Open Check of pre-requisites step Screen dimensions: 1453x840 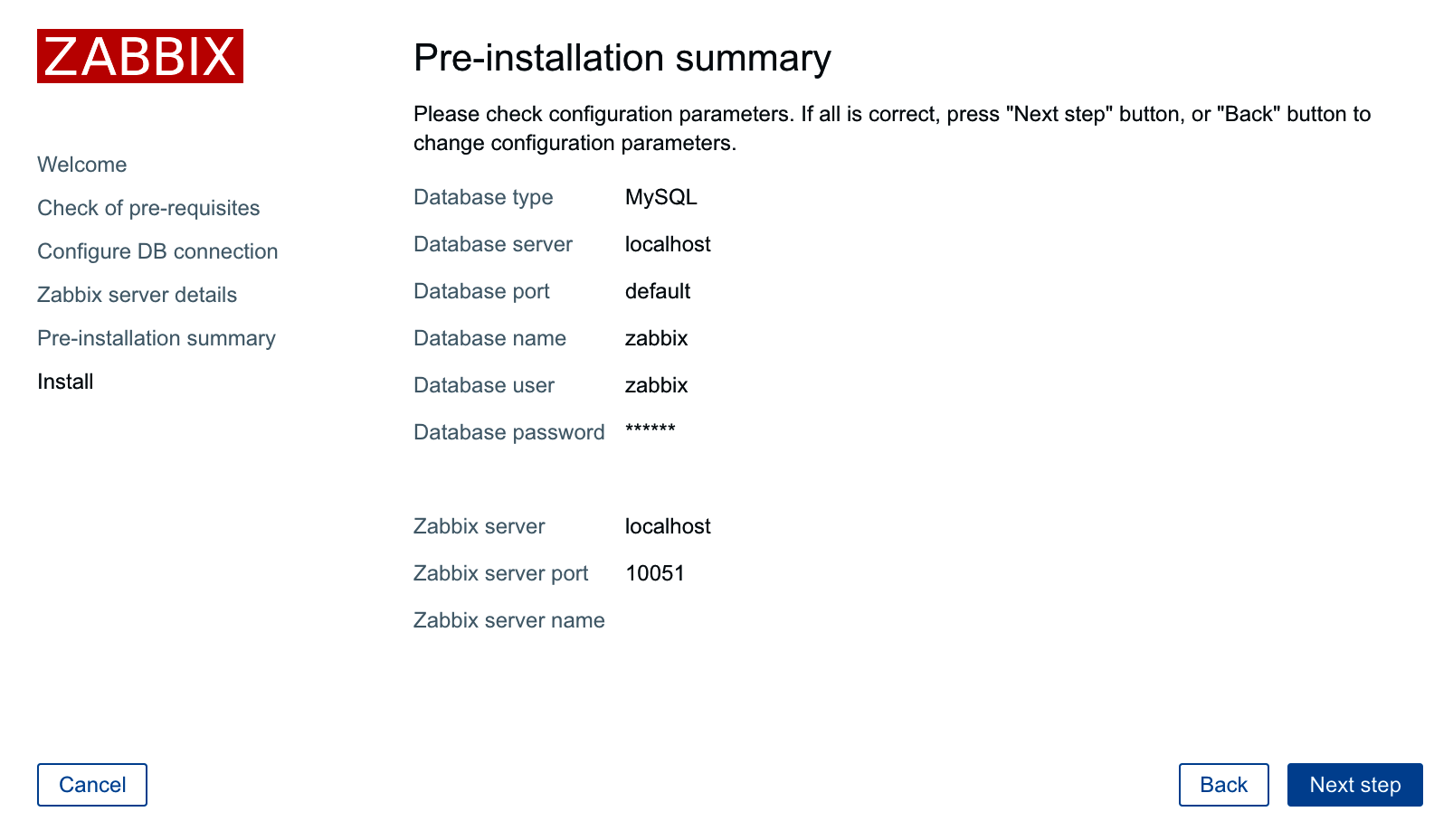pos(148,208)
